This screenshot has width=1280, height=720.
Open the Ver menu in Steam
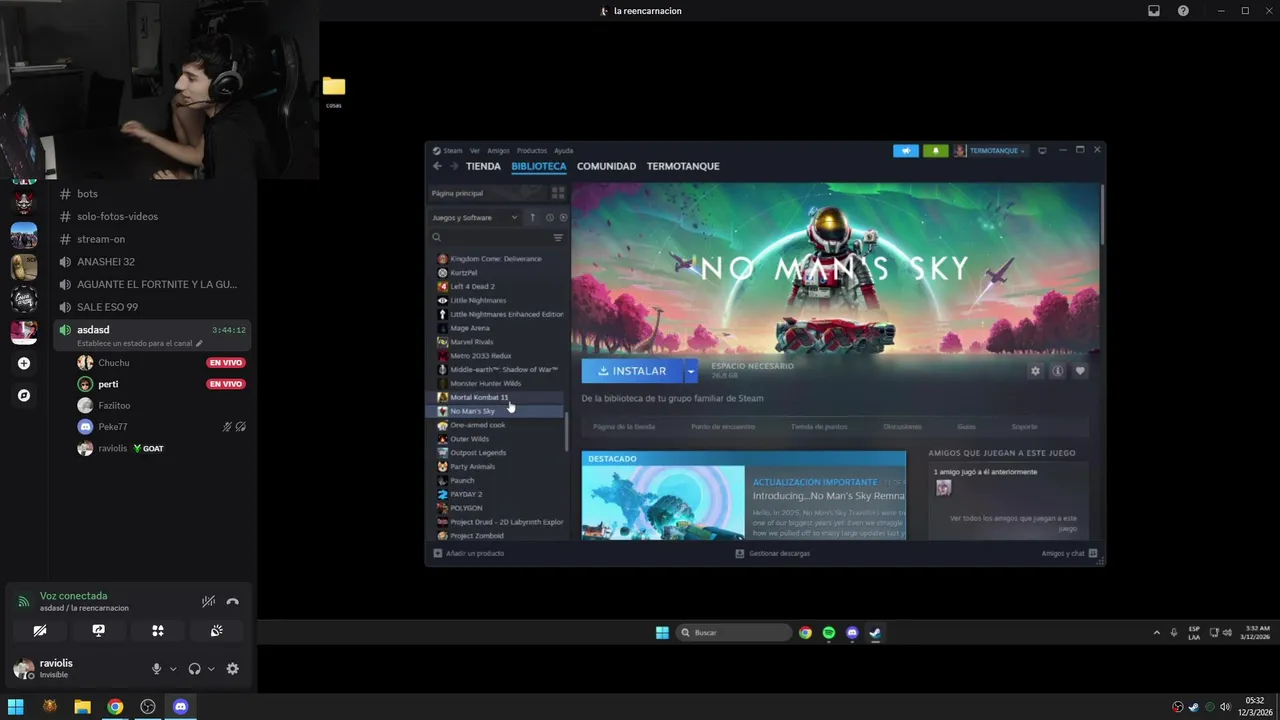click(x=475, y=151)
